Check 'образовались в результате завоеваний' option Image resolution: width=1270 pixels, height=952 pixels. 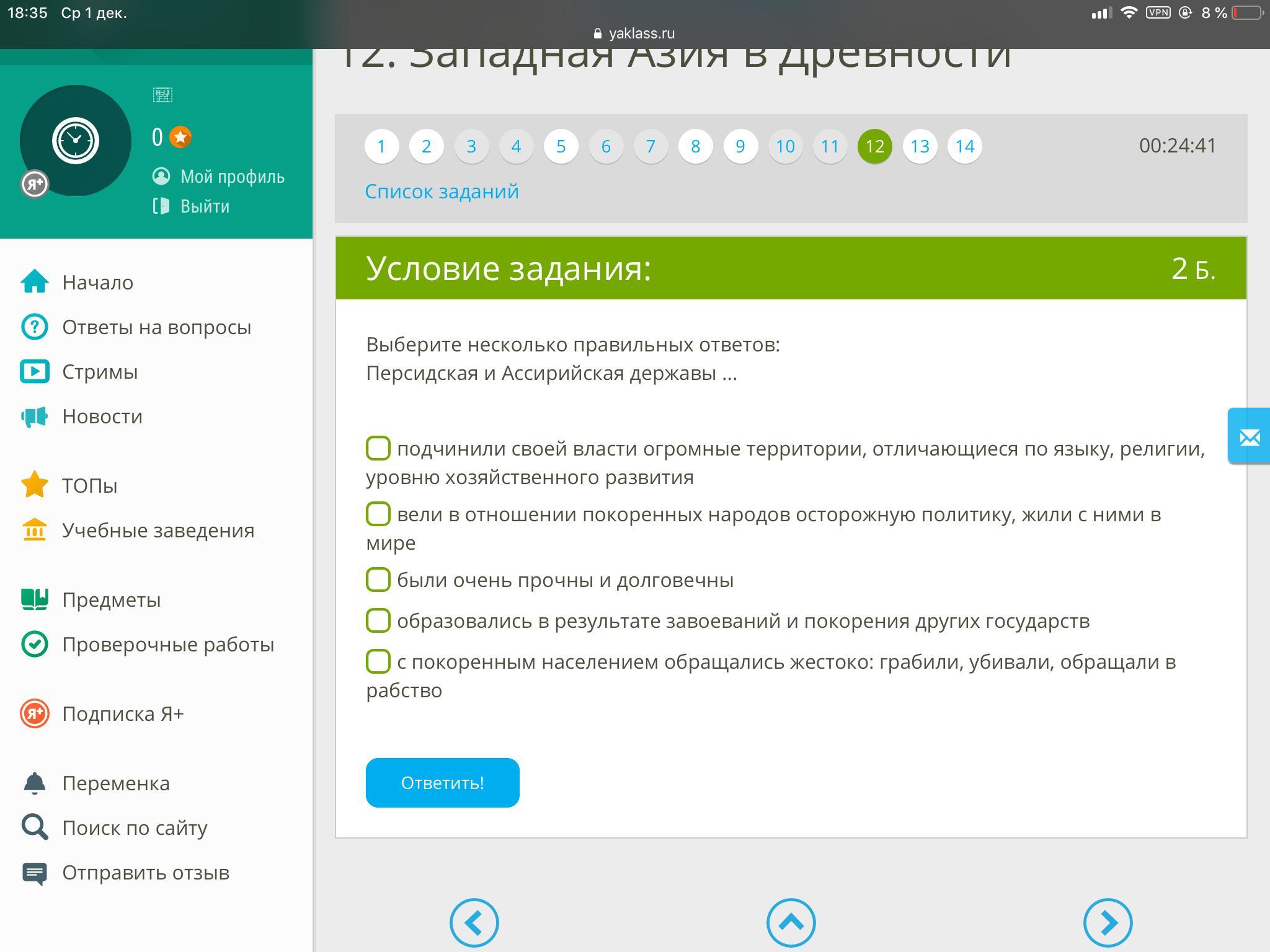[378, 620]
